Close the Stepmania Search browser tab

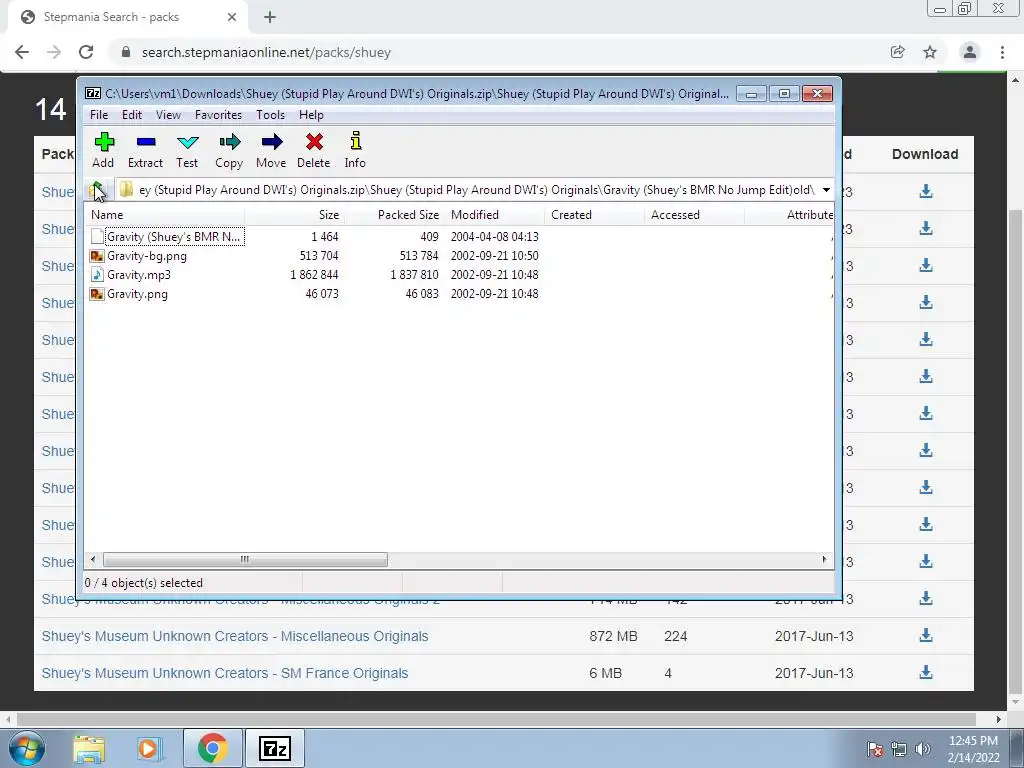tap(232, 17)
